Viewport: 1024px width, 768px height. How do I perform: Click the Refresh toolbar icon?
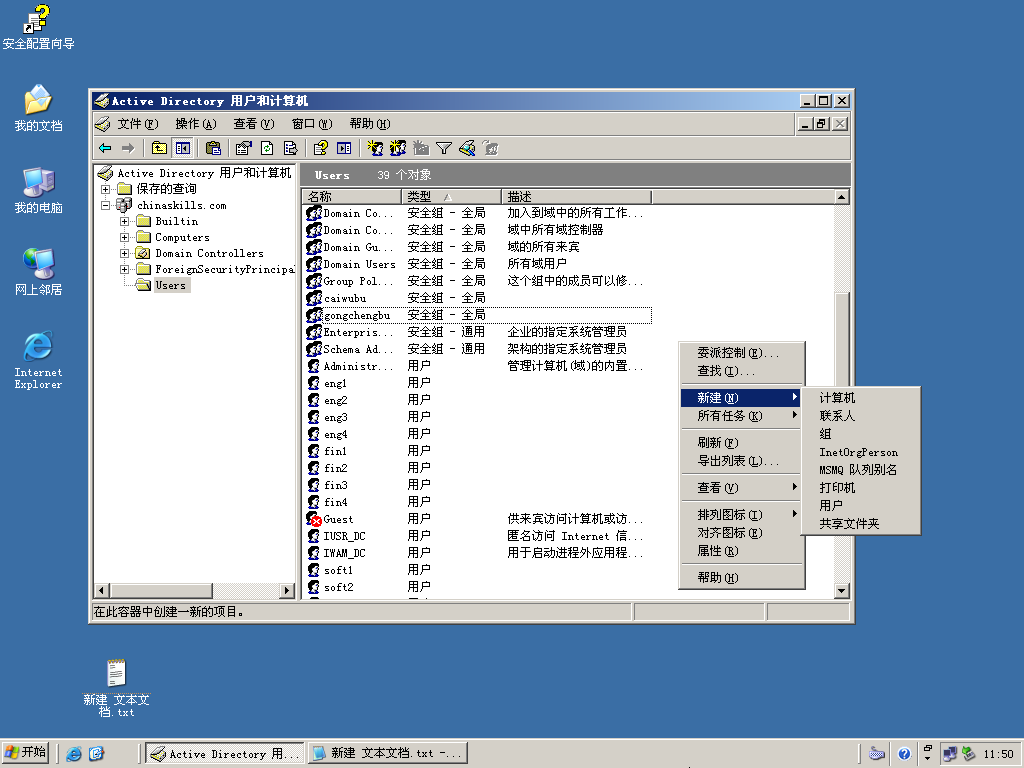point(267,148)
